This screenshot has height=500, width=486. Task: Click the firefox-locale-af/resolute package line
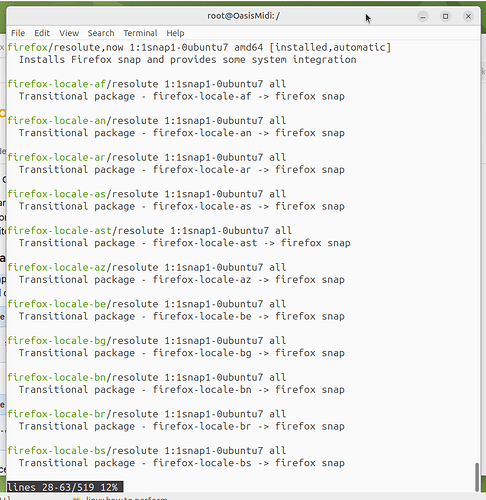coord(147,84)
